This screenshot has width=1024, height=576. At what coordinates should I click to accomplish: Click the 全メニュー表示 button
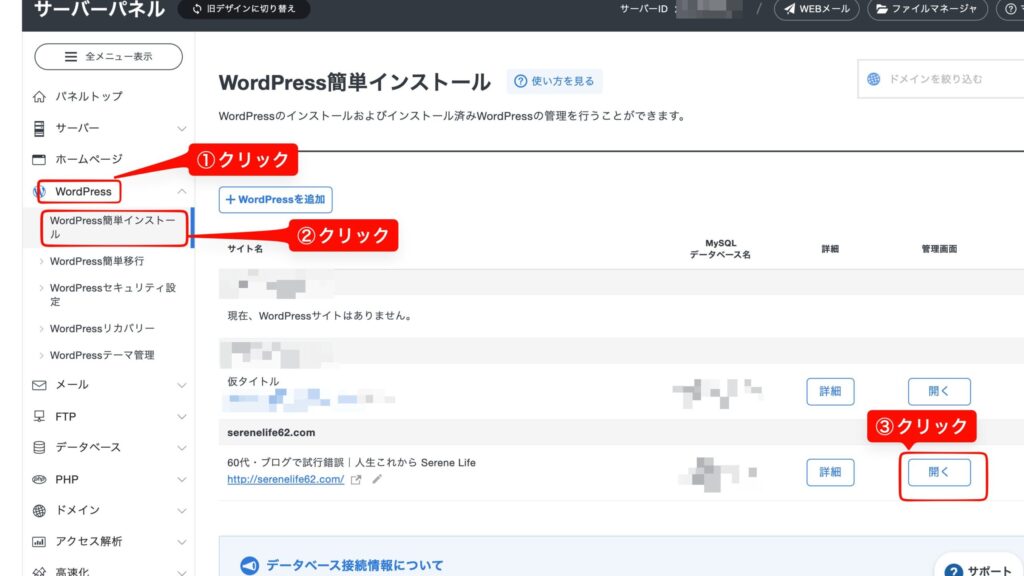[x=108, y=57]
